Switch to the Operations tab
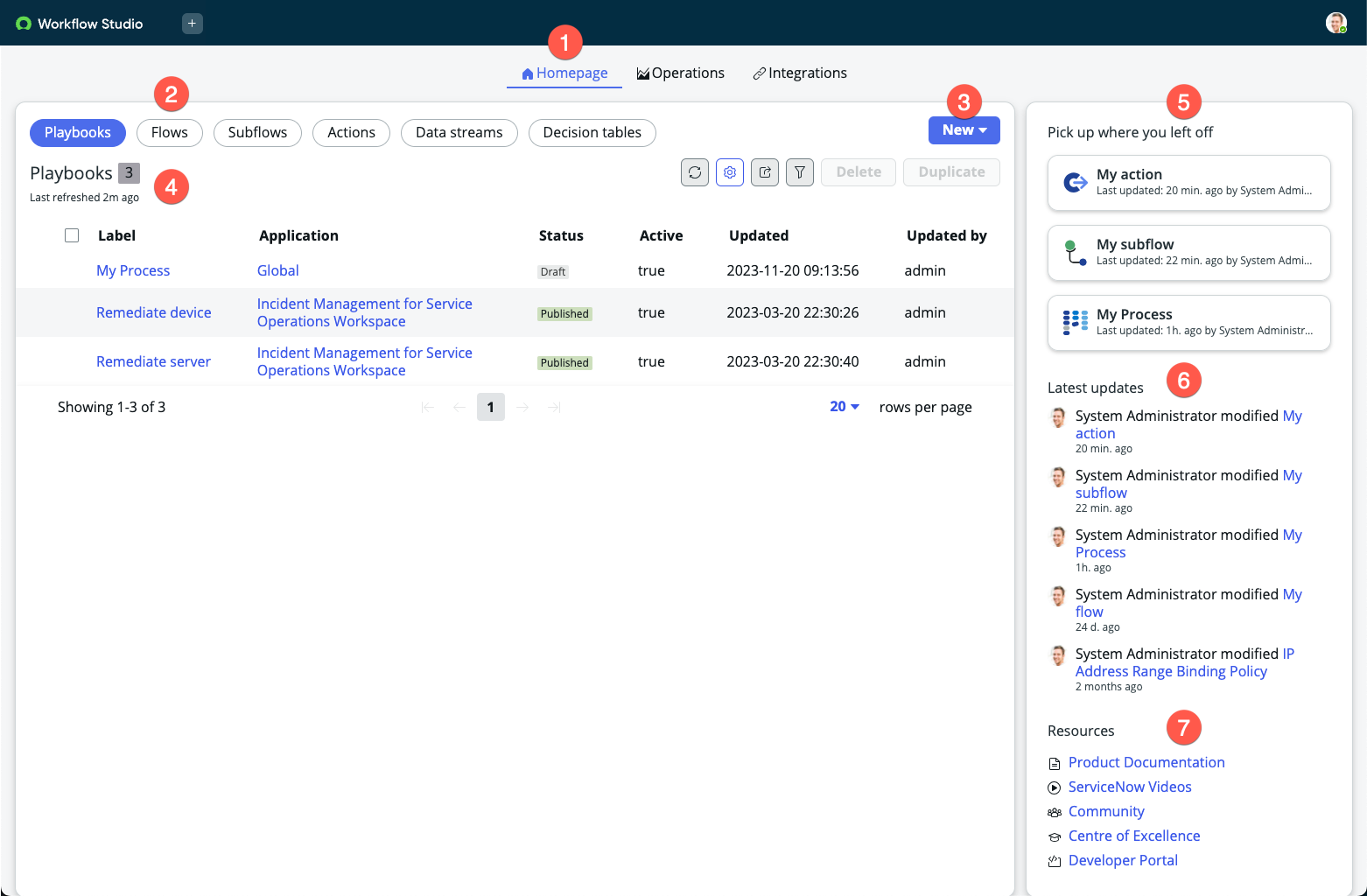Screen dimensions: 1367x896 pyautogui.click(x=681, y=73)
